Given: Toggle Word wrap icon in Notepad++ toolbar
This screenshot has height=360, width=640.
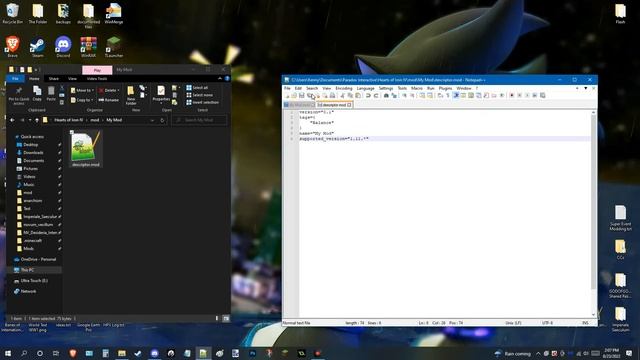Looking at the screenshot, I should point(440,96).
